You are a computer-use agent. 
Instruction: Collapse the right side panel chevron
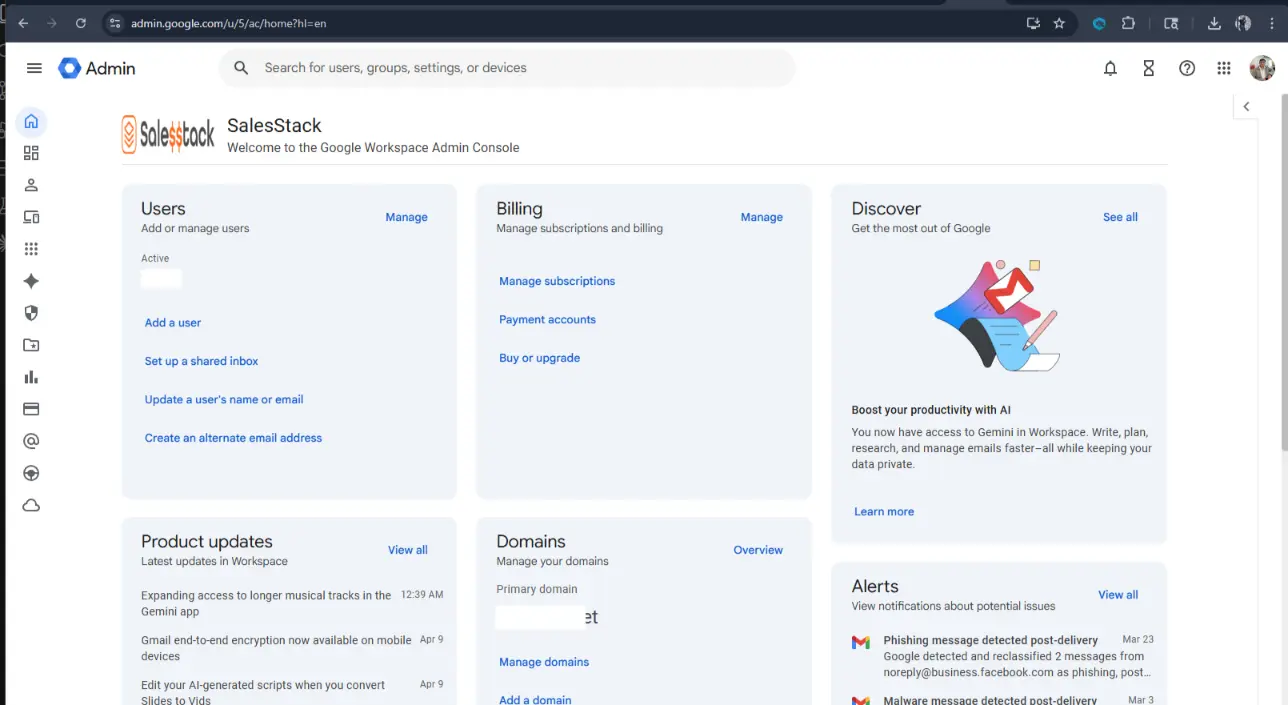[x=1246, y=106]
